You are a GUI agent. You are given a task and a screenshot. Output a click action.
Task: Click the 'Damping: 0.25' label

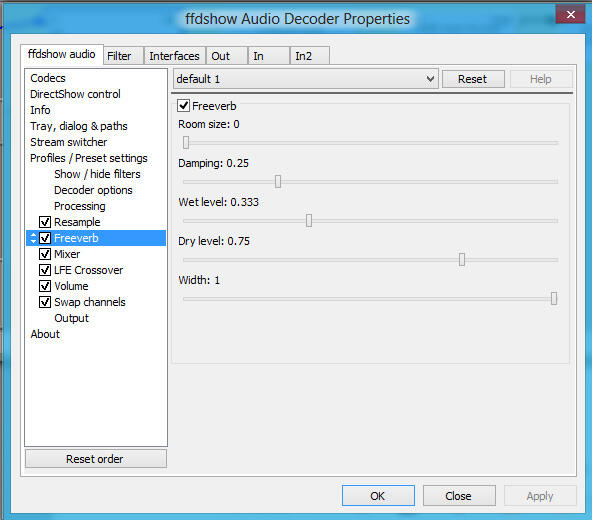coord(214,163)
